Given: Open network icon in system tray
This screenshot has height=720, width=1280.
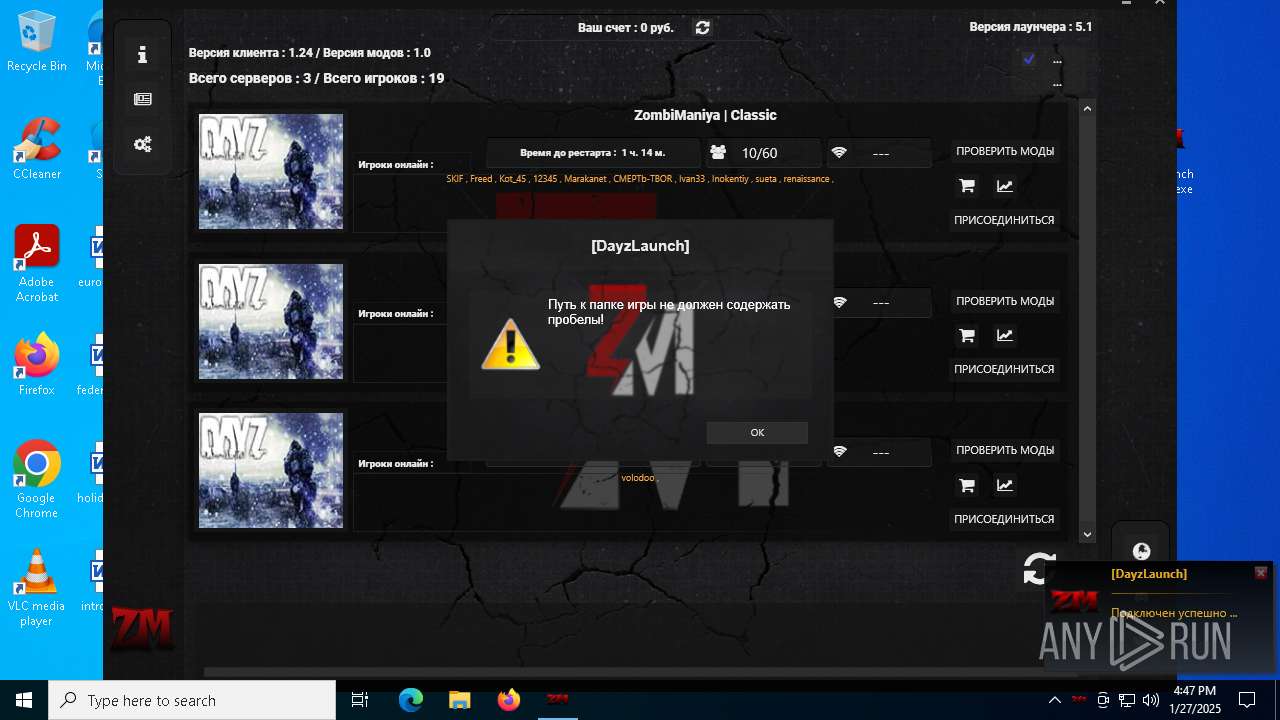Looking at the screenshot, I should 1127,700.
